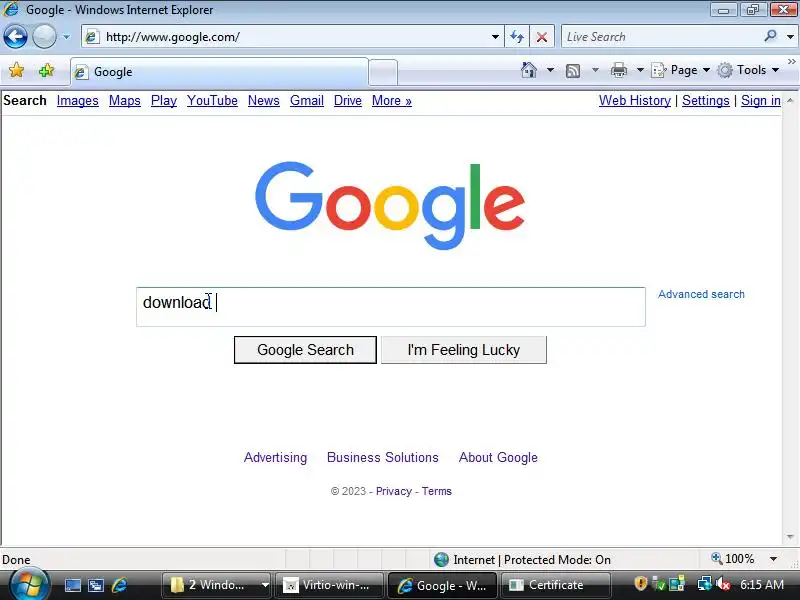This screenshot has height=600, width=800.
Task: Expand the feeds dropdown arrow
Action: click(595, 70)
